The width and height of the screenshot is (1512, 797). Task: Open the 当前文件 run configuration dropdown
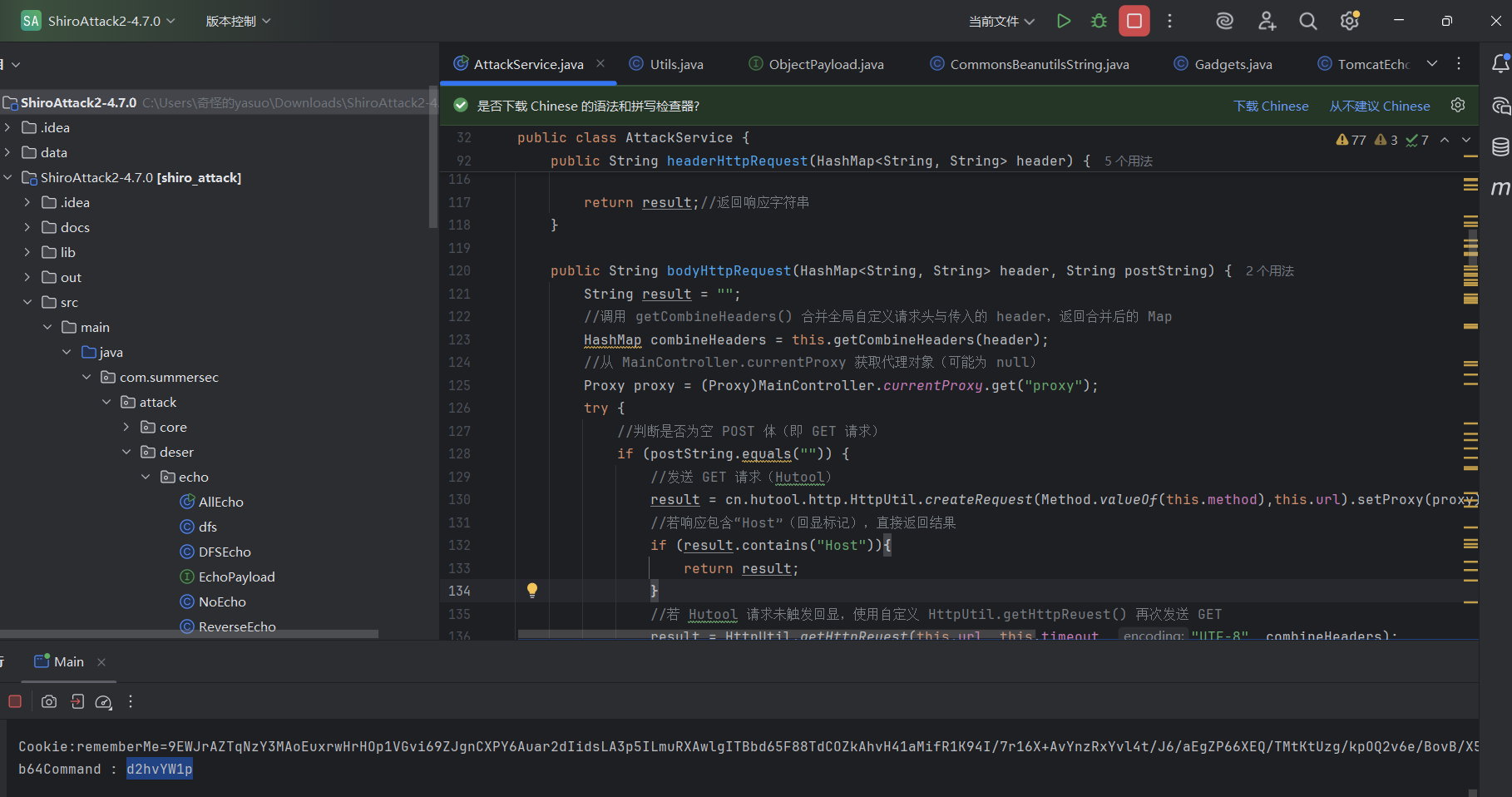[1001, 22]
